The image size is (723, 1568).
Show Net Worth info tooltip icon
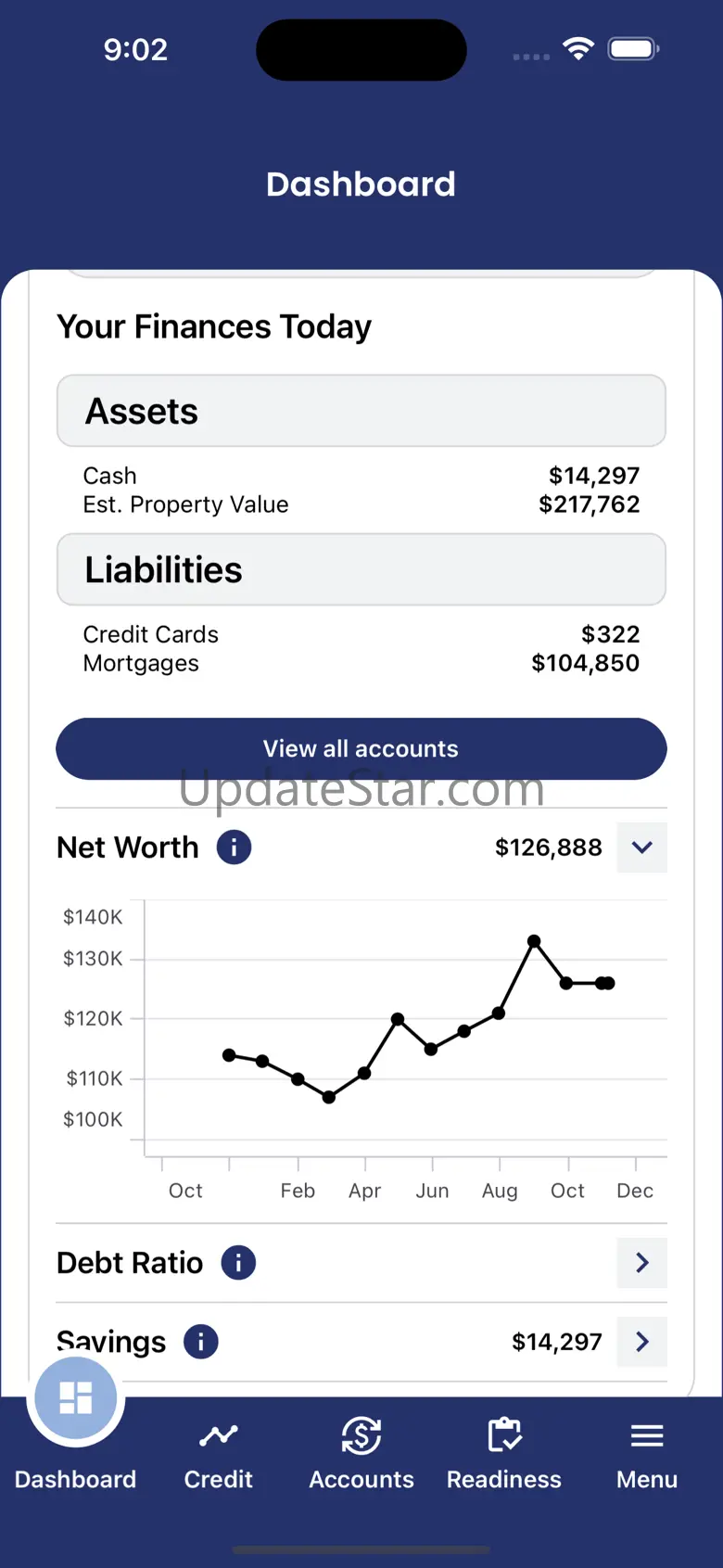click(235, 848)
